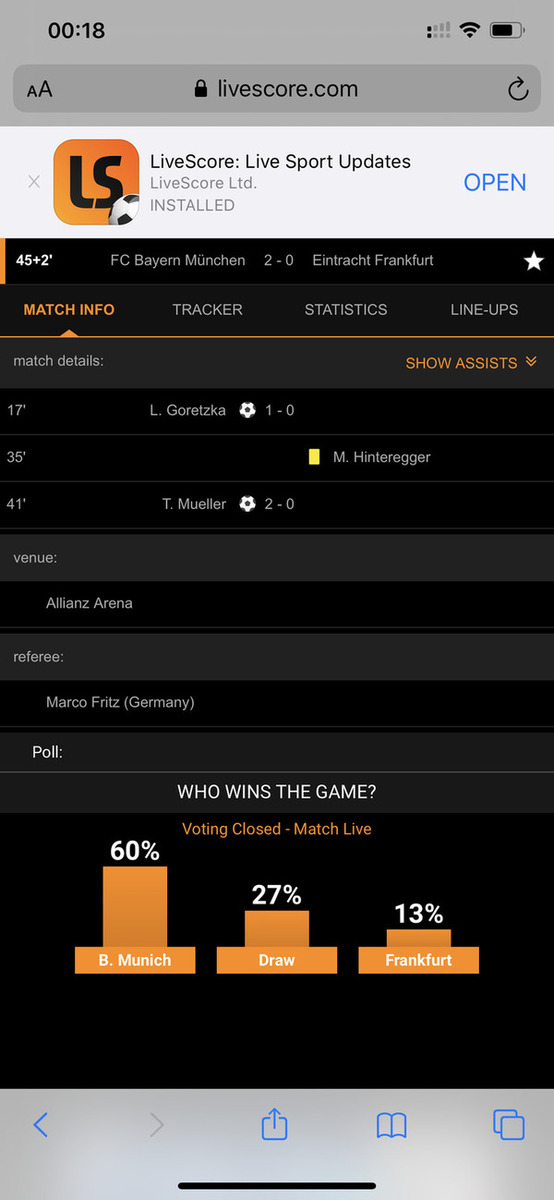Switch to the STATISTICS tab
Image resolution: width=554 pixels, height=1200 pixels.
click(346, 310)
